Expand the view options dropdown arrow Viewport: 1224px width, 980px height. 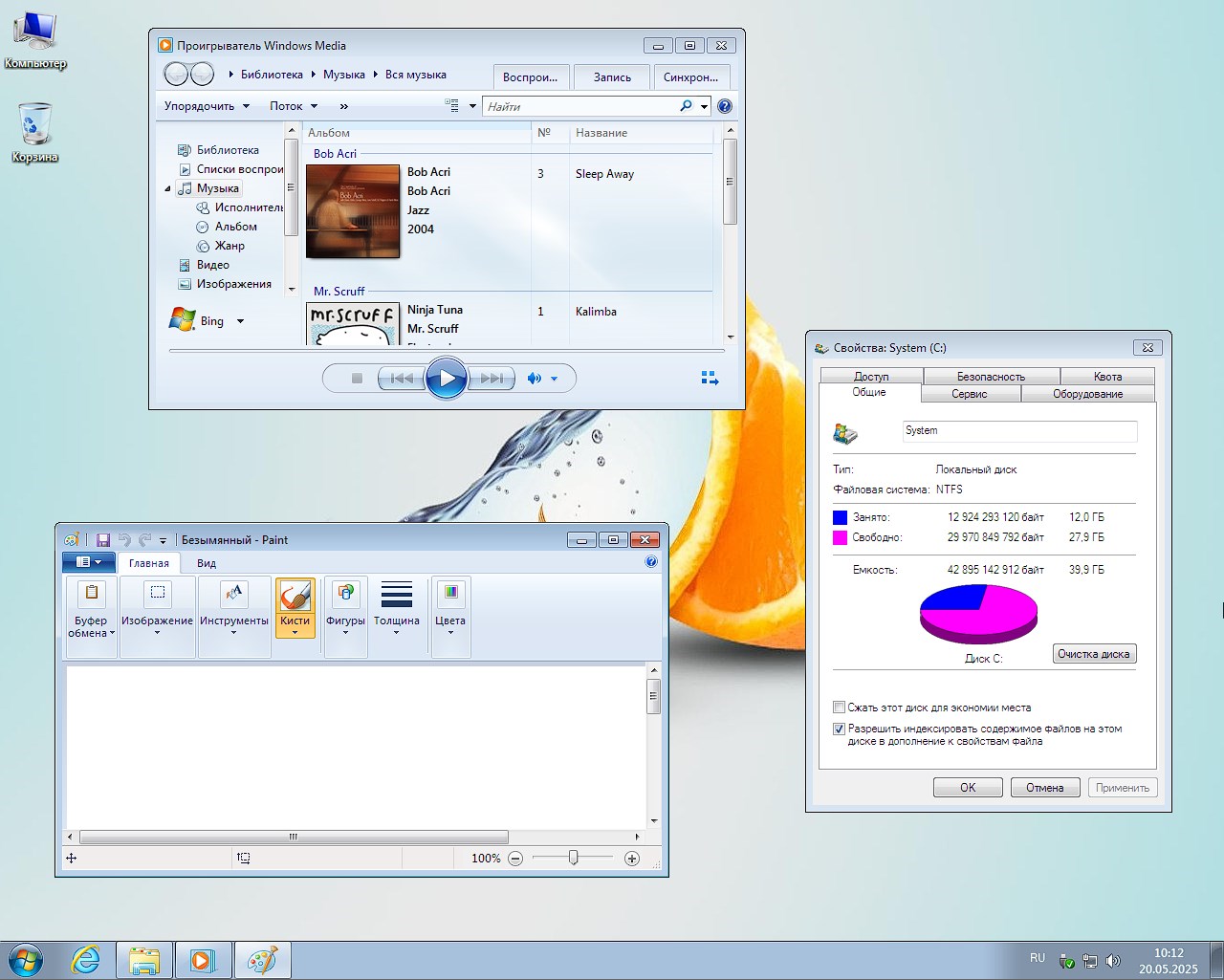tap(472, 106)
